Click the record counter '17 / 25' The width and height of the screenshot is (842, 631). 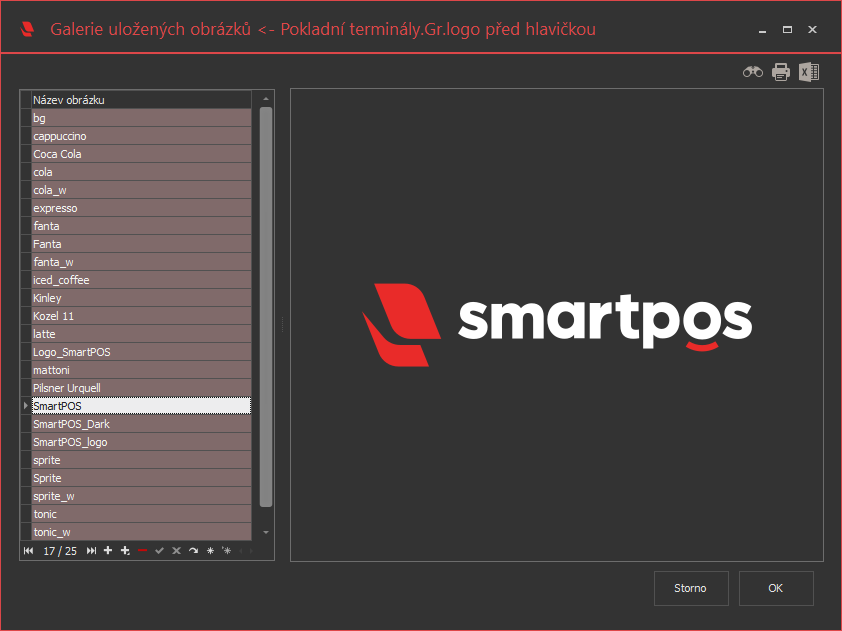click(x=60, y=551)
